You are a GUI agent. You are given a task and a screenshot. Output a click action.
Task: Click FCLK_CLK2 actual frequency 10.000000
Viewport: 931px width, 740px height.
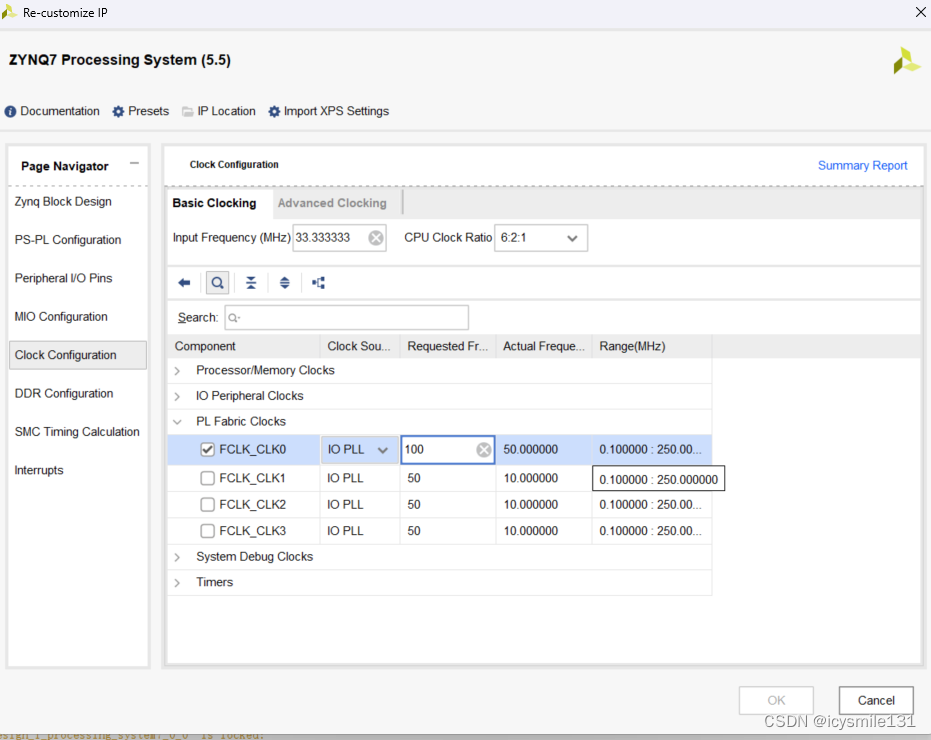(544, 505)
